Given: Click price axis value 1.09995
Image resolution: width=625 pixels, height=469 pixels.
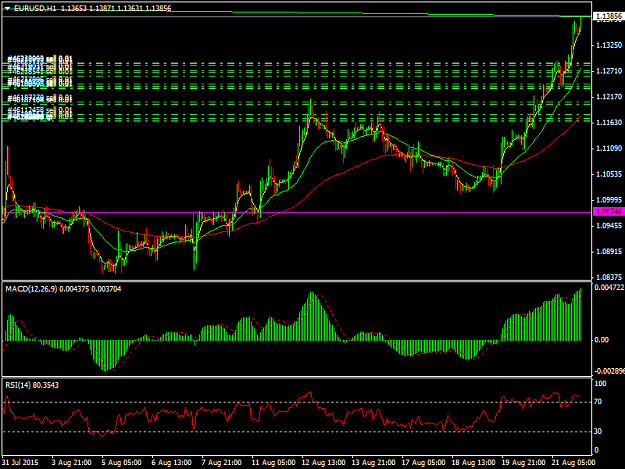Looking at the screenshot, I should (608, 200).
